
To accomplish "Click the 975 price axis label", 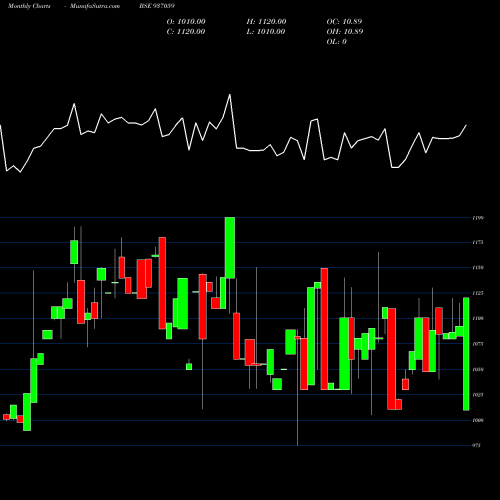I will coord(477,445).
